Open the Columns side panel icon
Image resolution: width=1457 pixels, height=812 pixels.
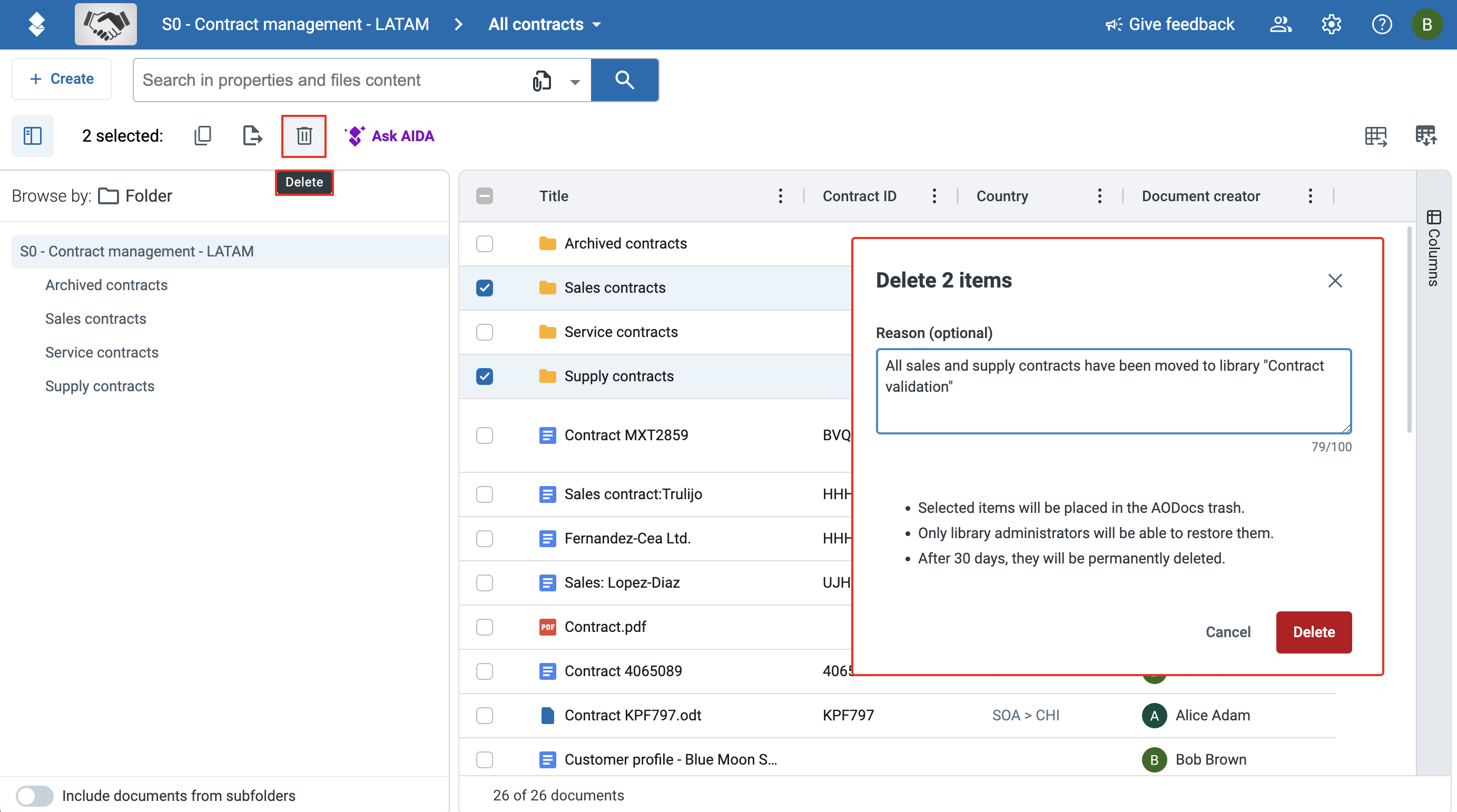[x=1434, y=216]
